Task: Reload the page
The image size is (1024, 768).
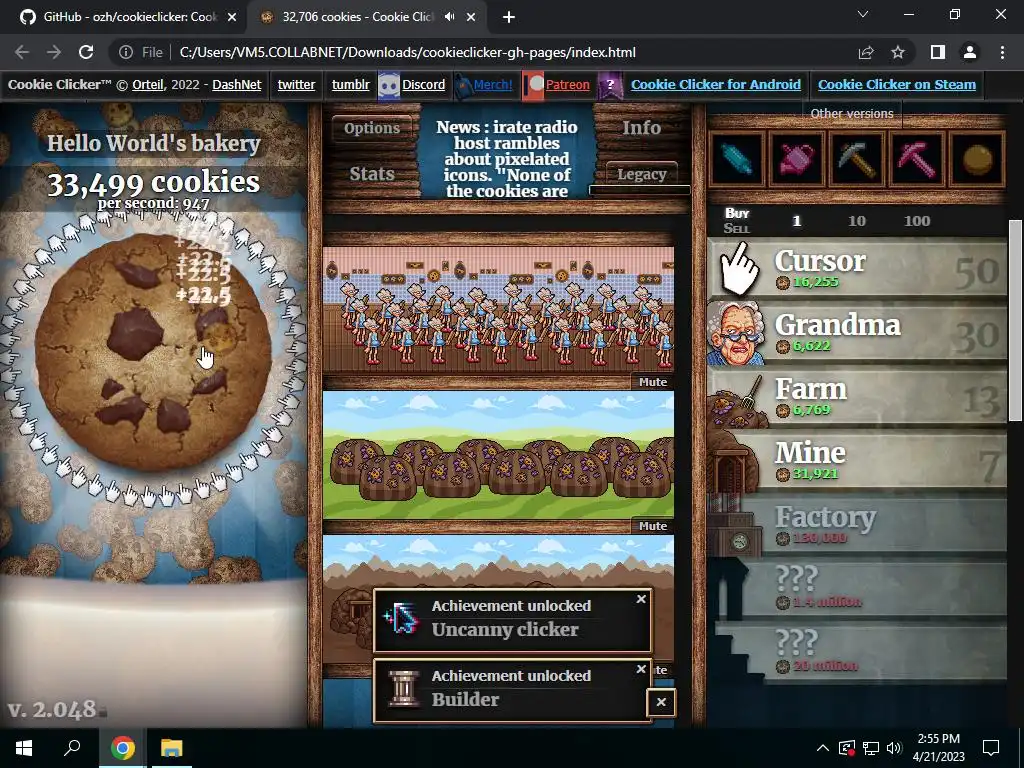Action: point(86,52)
